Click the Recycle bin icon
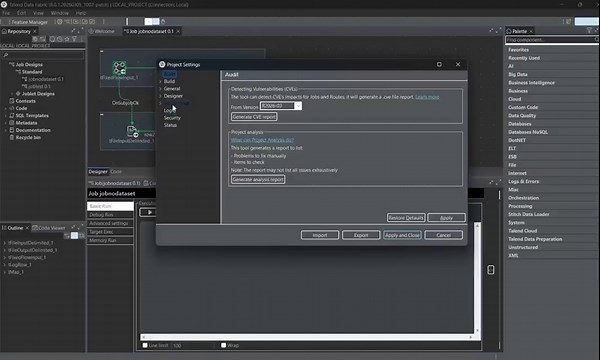 coord(12,137)
